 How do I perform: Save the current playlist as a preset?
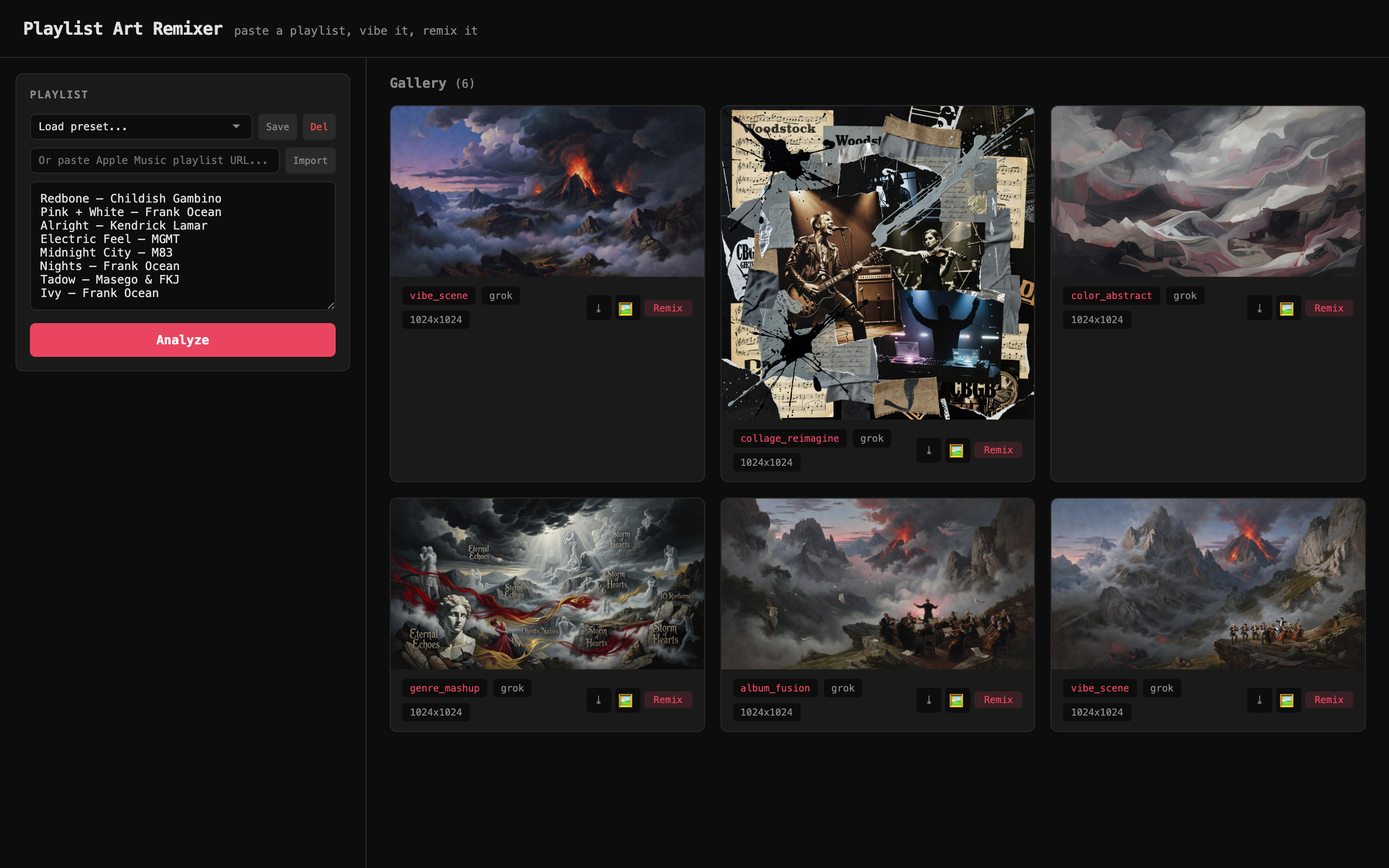277,126
